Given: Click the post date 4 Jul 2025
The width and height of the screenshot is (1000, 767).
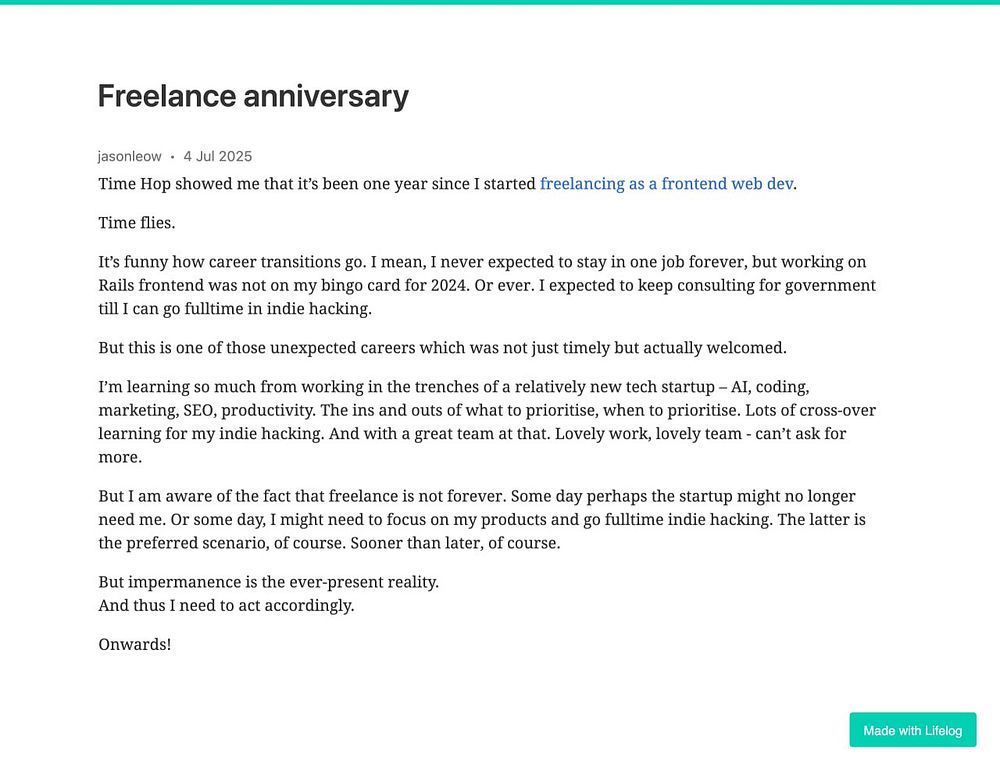Looking at the screenshot, I should coord(217,156).
